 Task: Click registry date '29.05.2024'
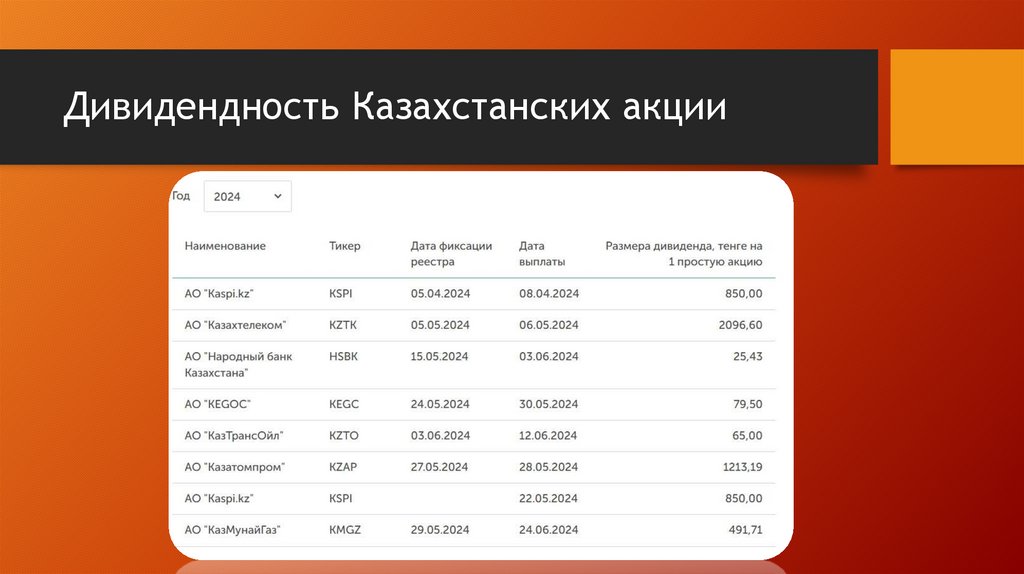click(440, 530)
